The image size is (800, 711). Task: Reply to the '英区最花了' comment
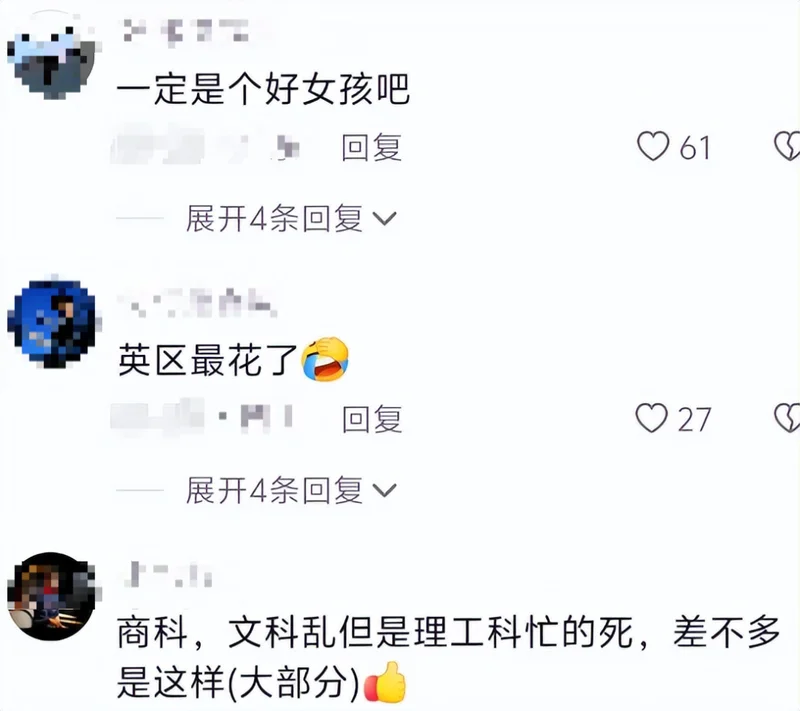click(x=372, y=419)
